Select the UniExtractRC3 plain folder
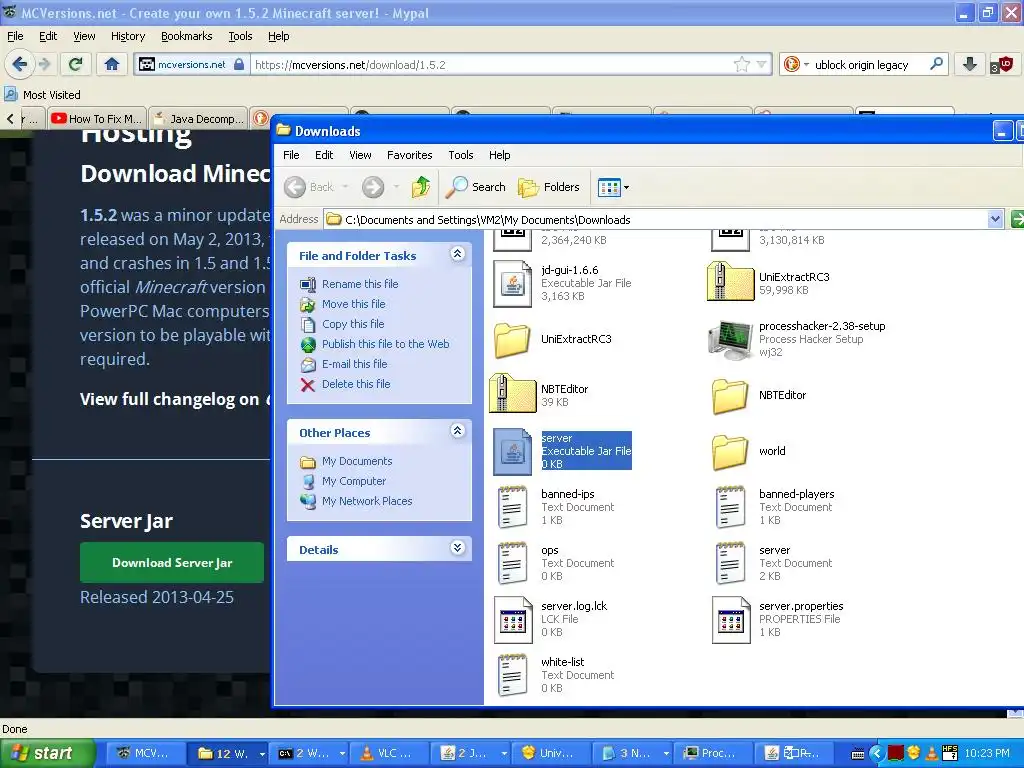 tap(512, 340)
